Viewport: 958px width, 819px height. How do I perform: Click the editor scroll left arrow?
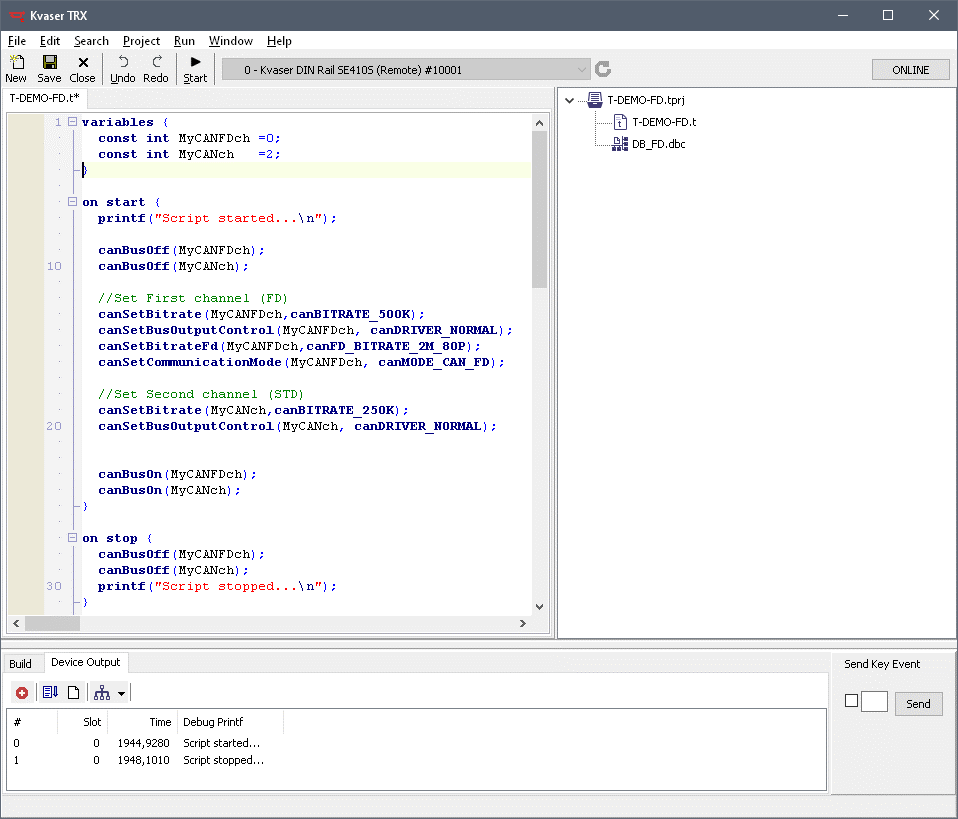click(x=16, y=623)
